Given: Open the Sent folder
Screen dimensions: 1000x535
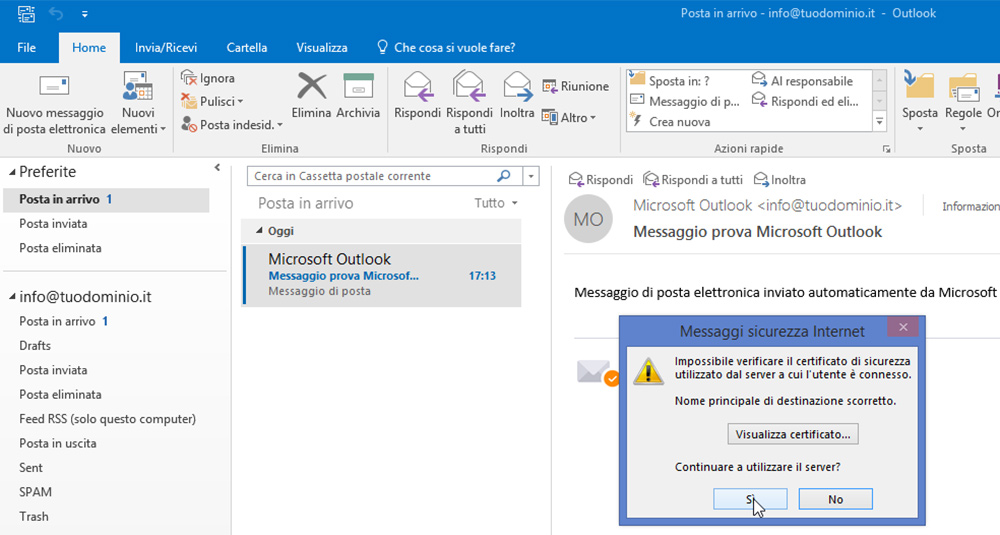Looking at the screenshot, I should click(x=31, y=467).
